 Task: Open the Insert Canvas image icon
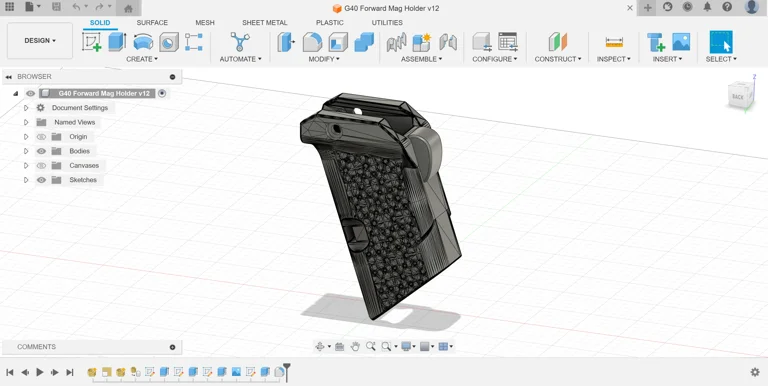681,42
